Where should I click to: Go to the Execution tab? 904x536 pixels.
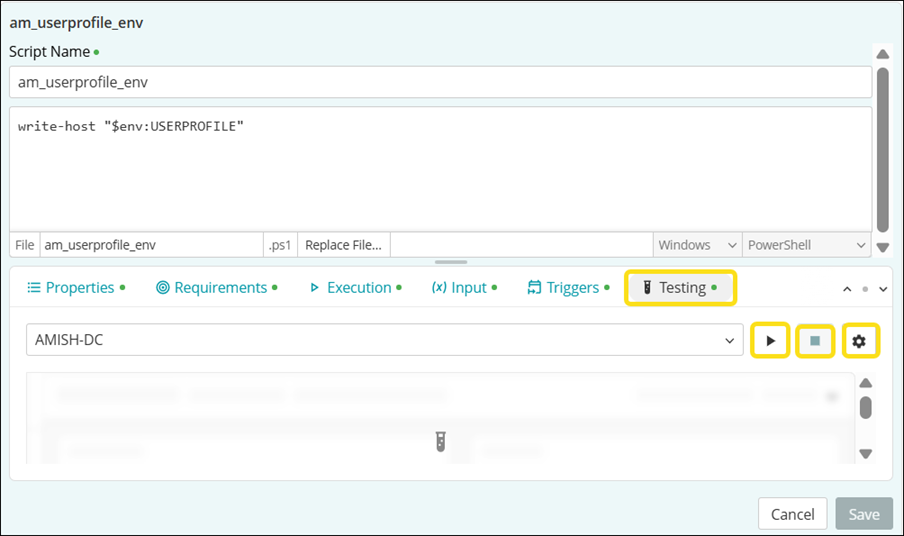pos(355,288)
